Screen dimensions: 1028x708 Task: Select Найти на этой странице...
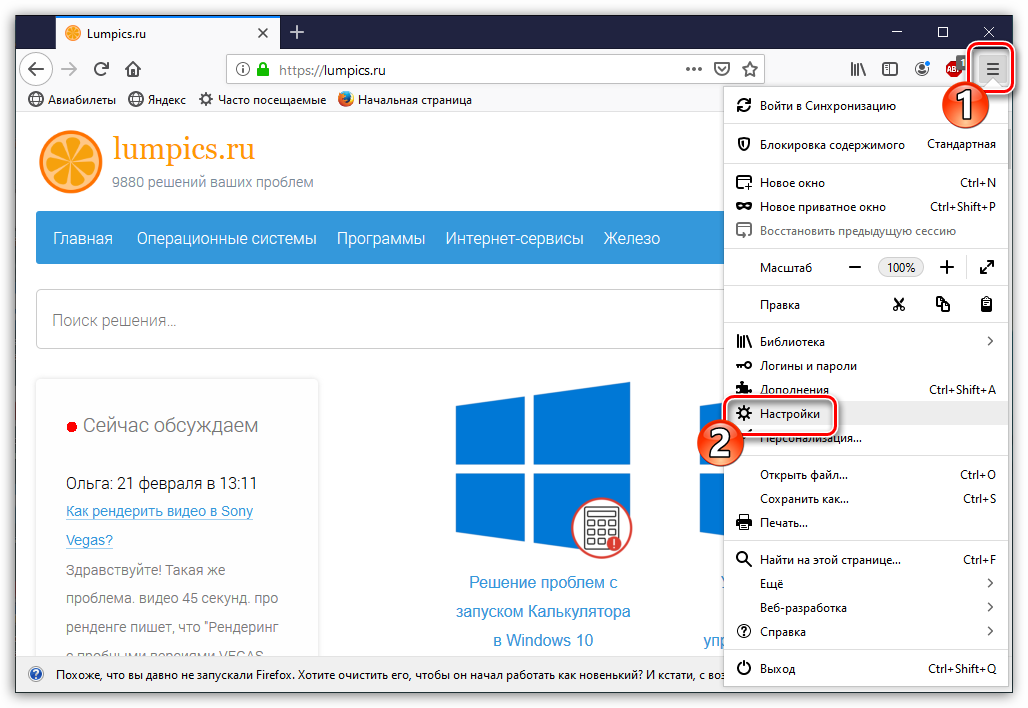pyautogui.click(x=865, y=560)
